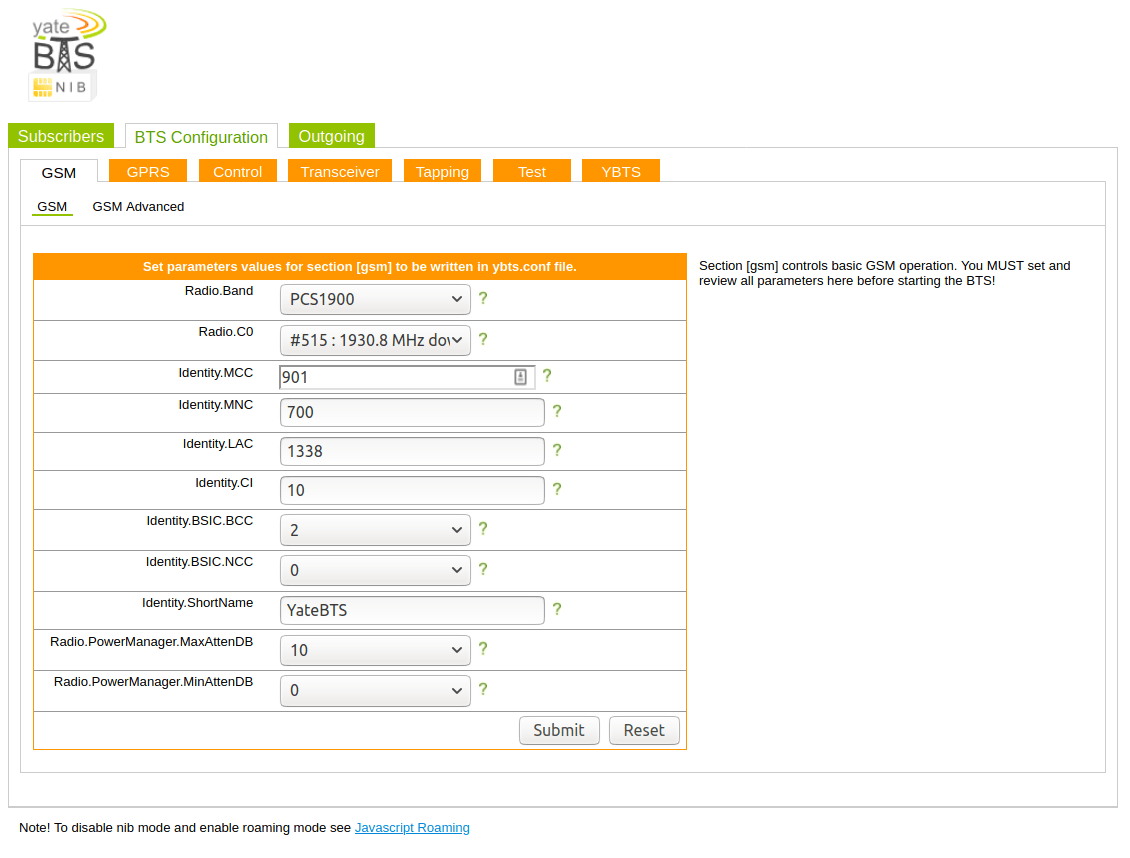Open the Identity.BSIC.NCC dropdown
Viewport: 1130px width, 858px height.
374,569
